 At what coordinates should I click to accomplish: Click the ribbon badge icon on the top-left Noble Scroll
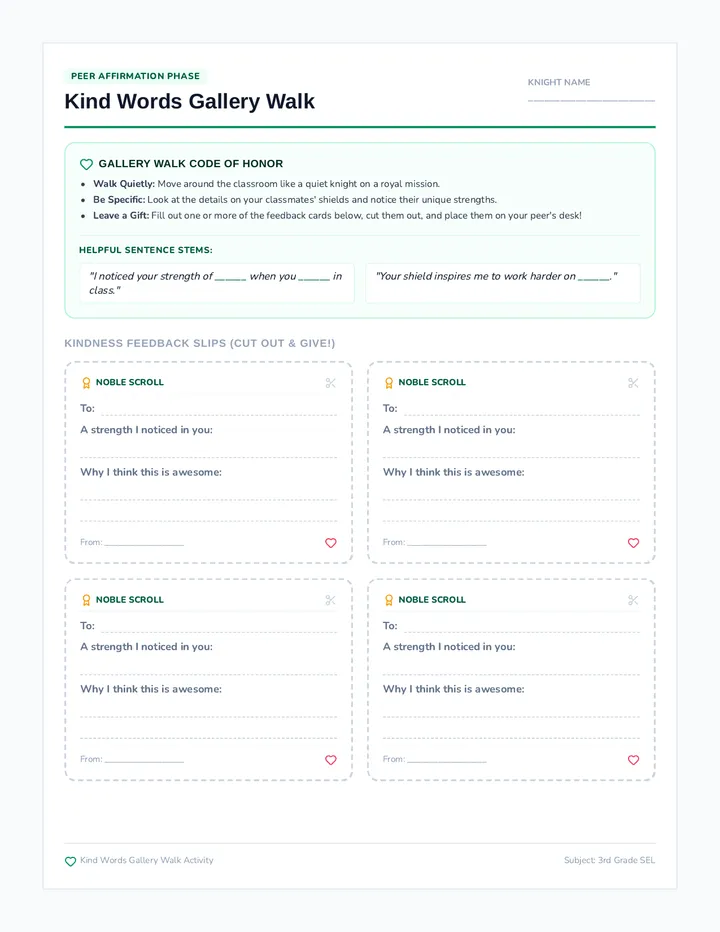tap(86, 383)
